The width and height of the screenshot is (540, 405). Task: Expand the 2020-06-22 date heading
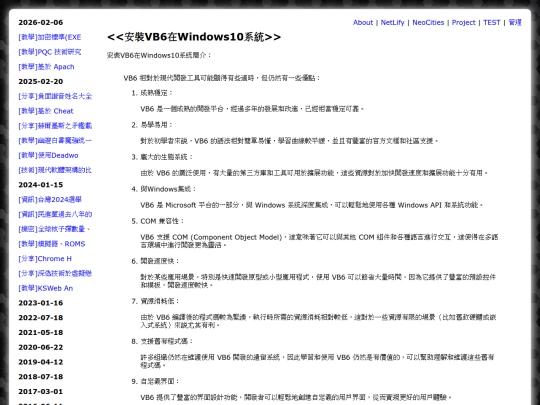click(x=41, y=347)
